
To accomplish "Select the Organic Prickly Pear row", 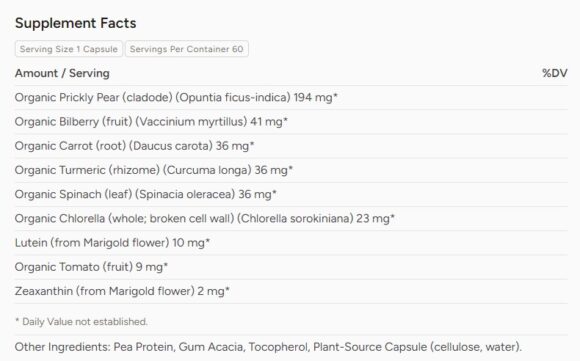I will 291,97.
